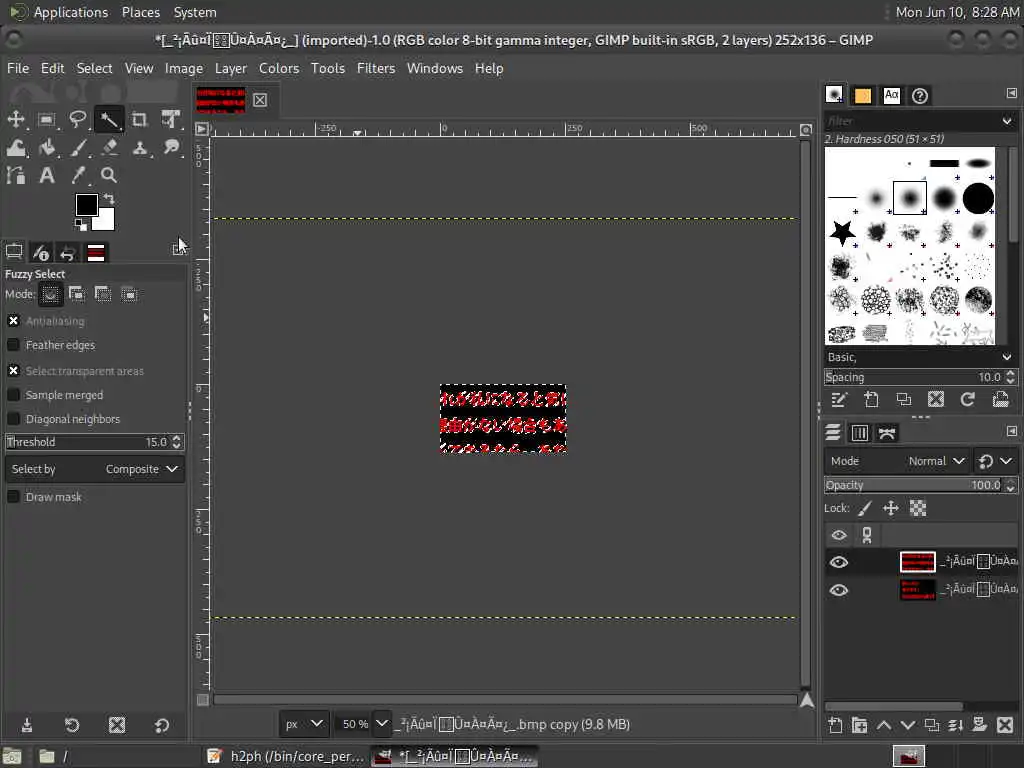The width and height of the screenshot is (1024, 768).
Task: Select the Zoom magnifier tool
Action: click(109, 175)
